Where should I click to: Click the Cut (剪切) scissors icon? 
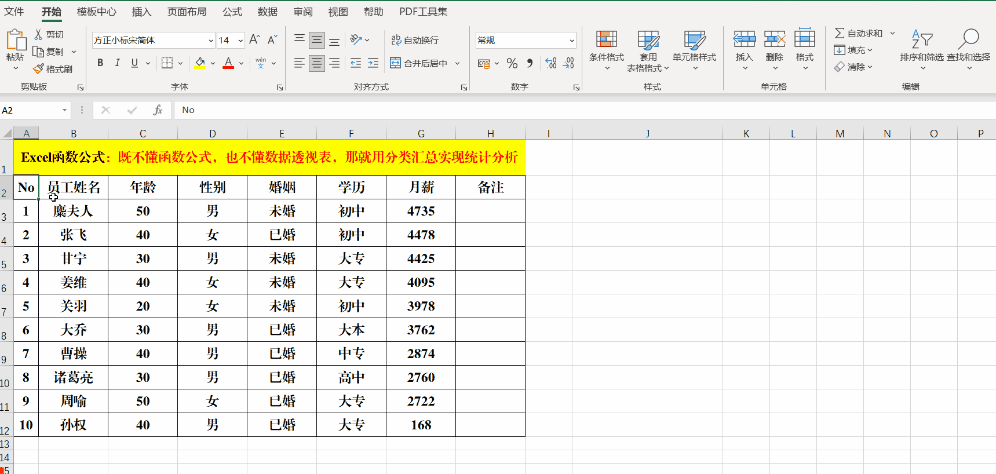coord(38,35)
